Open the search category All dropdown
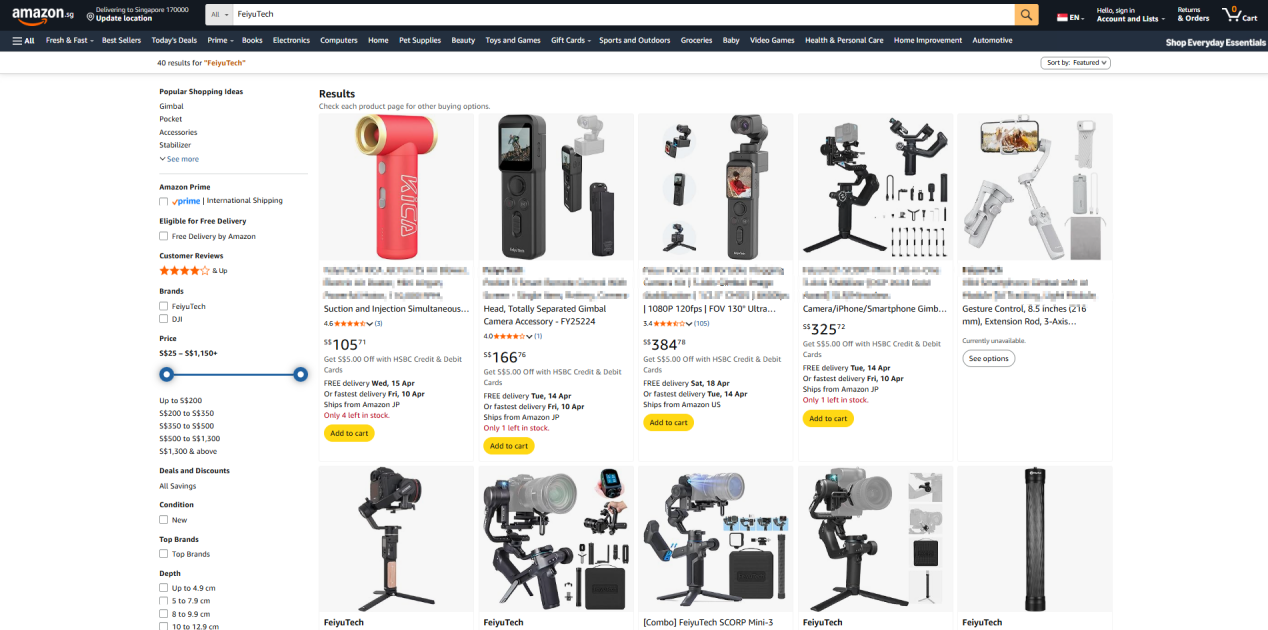This screenshot has height=630, width=1268. 220,15
